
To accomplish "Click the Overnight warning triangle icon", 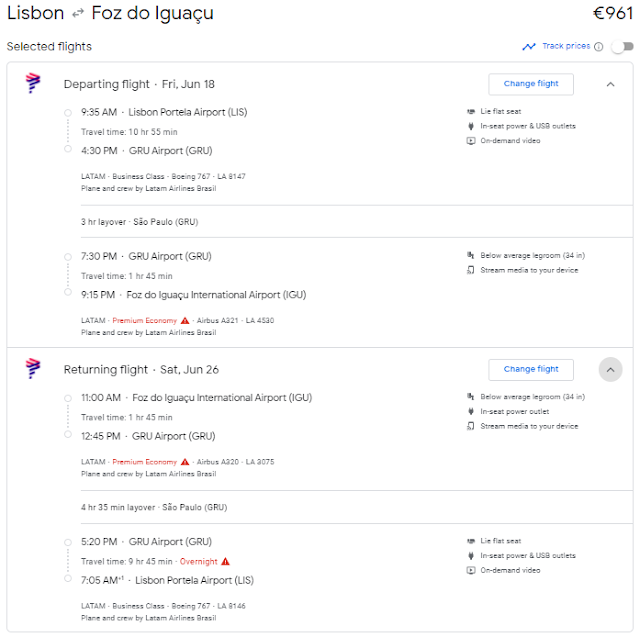I will pos(225,562).
